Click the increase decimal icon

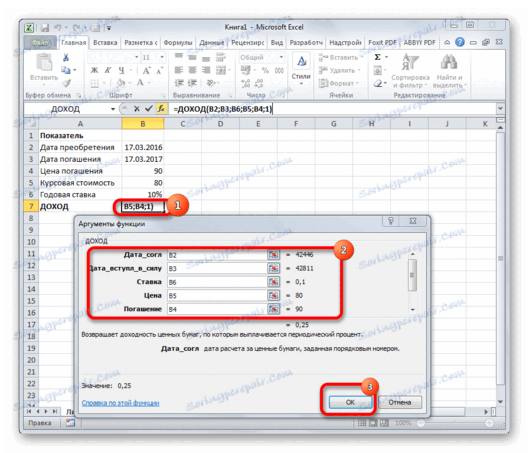(x=246, y=83)
